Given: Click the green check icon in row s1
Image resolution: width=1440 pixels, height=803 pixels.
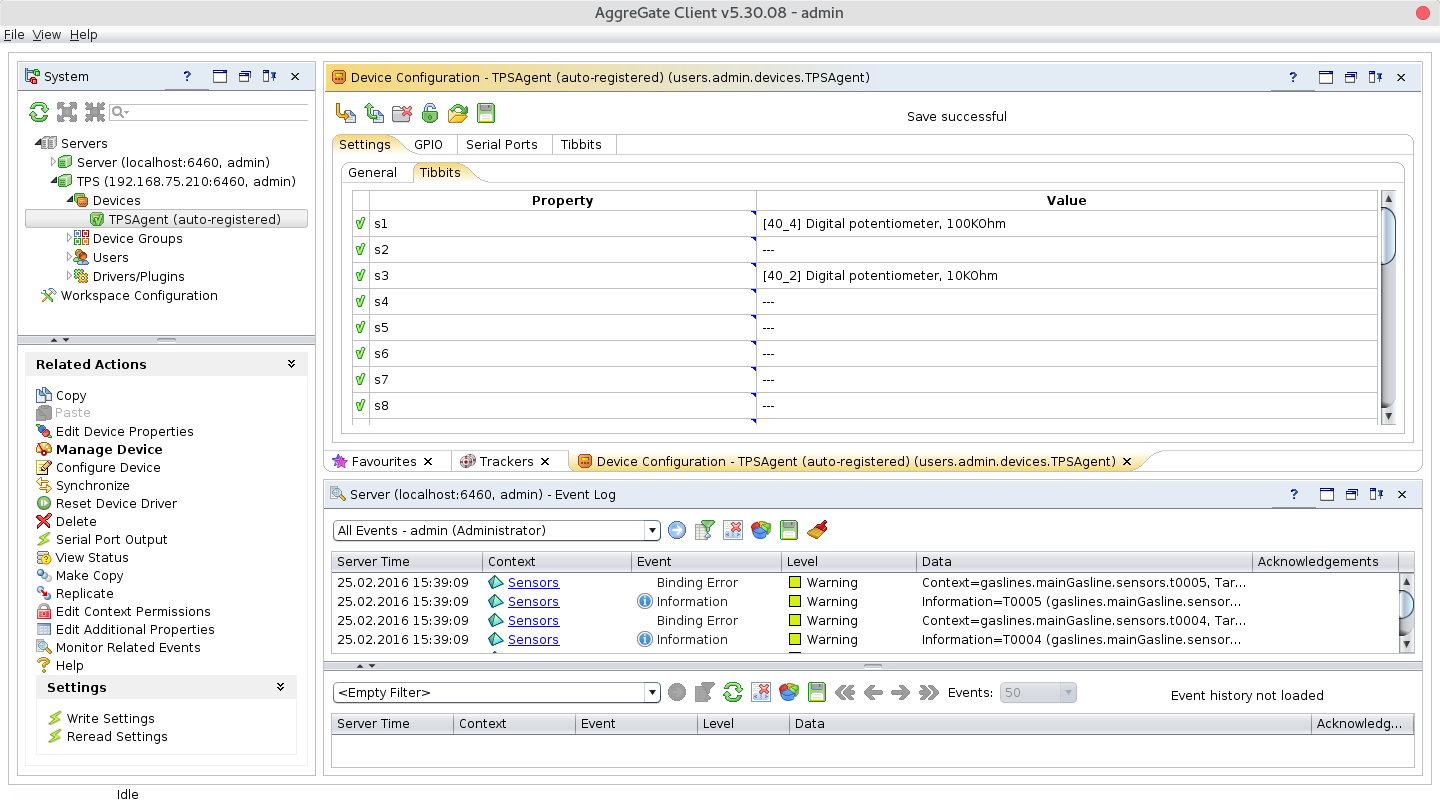Looking at the screenshot, I should 360,223.
